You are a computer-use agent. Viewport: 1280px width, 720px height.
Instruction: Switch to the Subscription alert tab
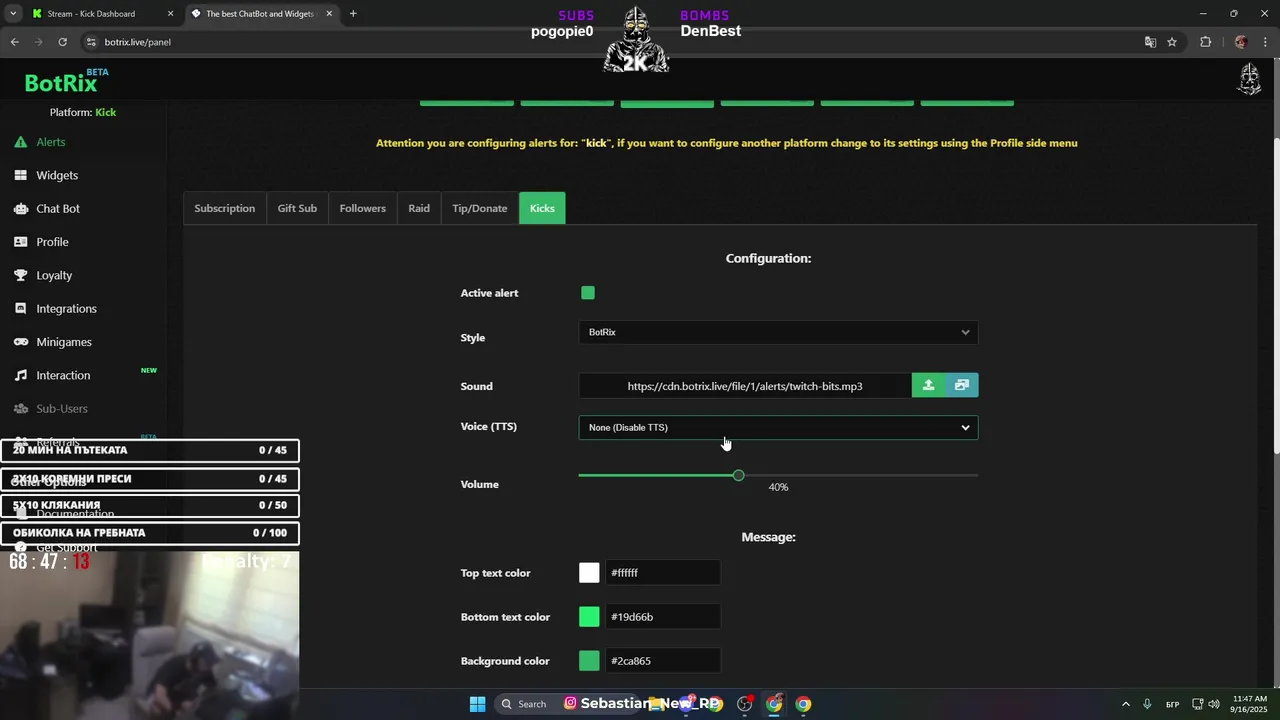[225, 208]
